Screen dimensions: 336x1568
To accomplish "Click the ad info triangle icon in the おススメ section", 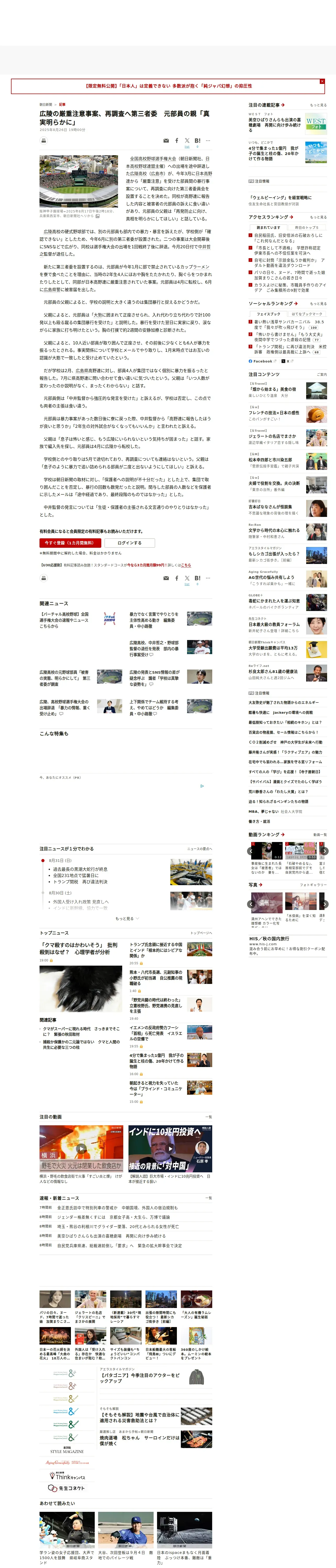I will point(203,786).
